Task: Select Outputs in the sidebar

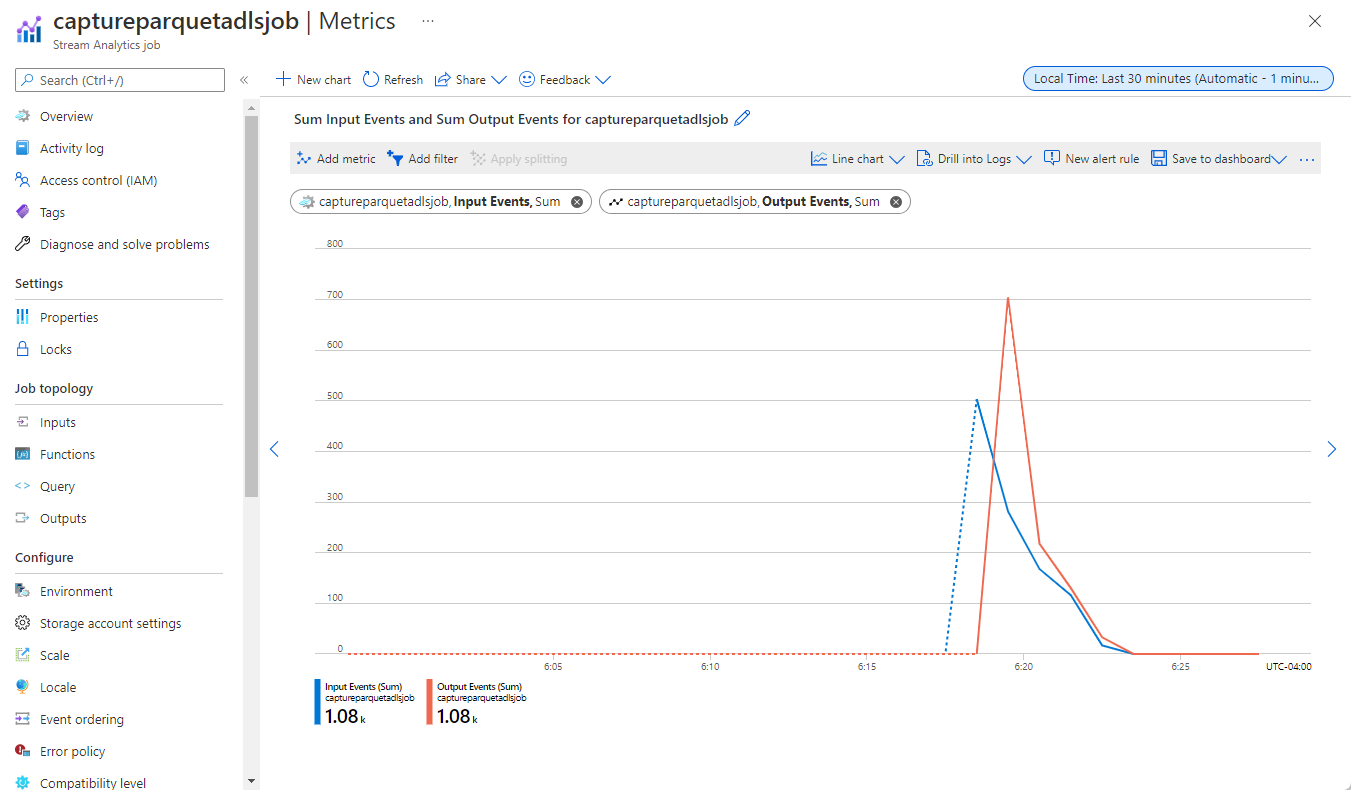Action: (x=61, y=518)
